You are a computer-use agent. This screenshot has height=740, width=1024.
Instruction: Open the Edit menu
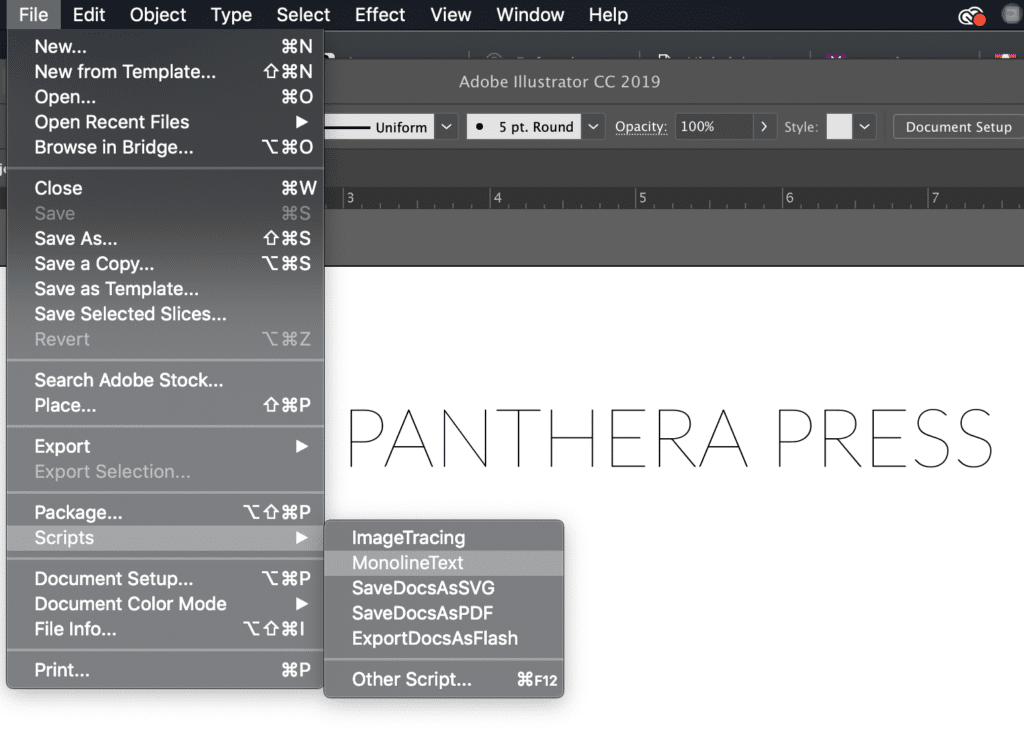tap(89, 14)
